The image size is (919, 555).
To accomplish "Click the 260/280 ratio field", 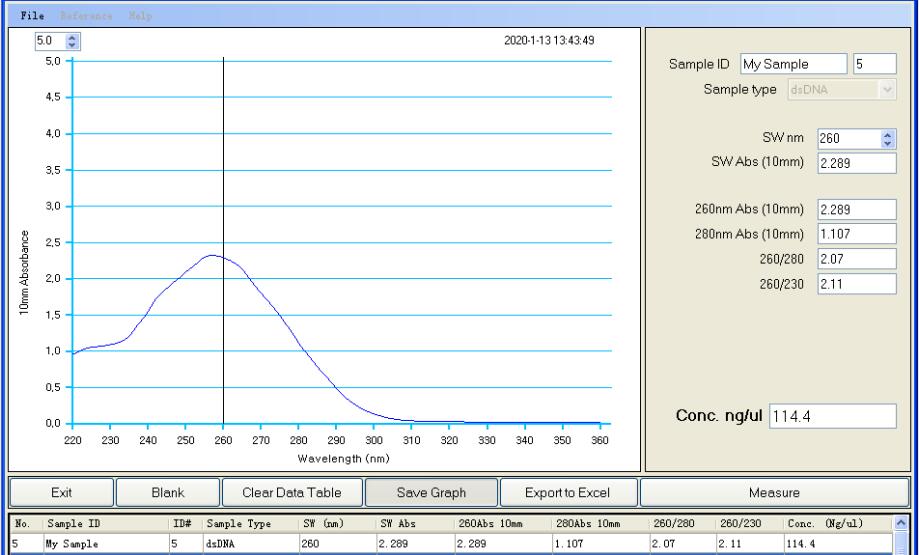I will [x=857, y=259].
